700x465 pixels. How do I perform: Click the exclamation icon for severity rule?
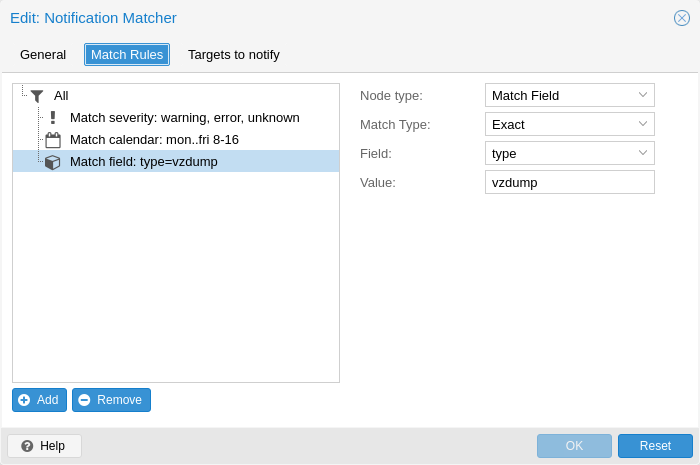coord(52,118)
